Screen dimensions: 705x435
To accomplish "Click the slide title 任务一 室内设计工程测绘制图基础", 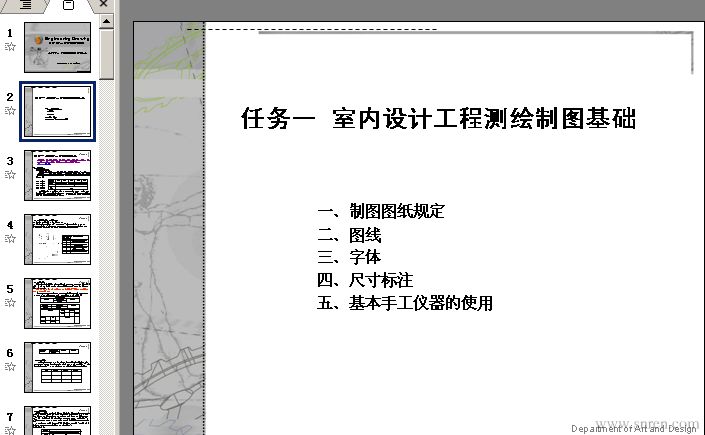I will tap(438, 119).
